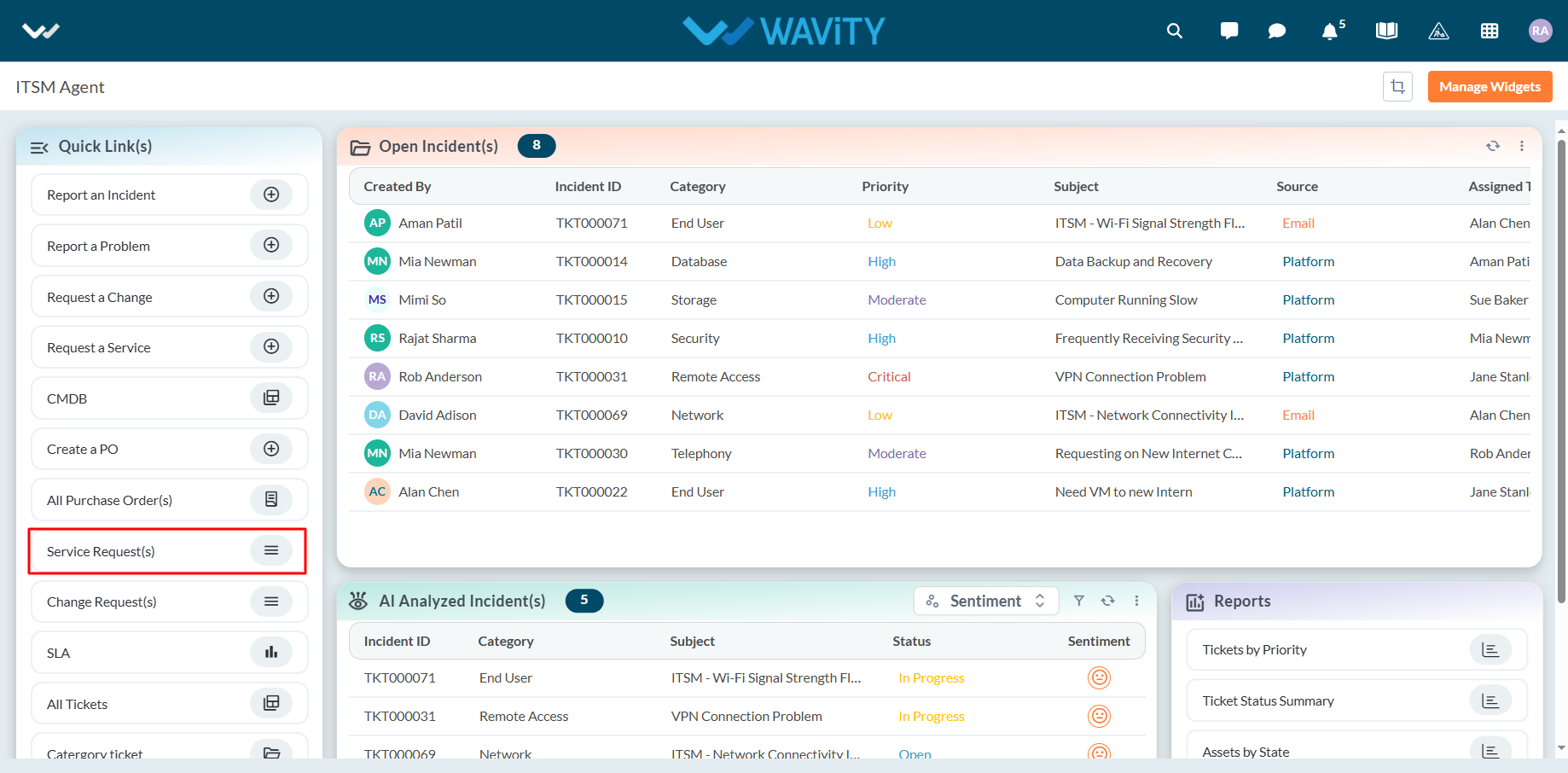Click Email source for TKT000069
1568x773 pixels.
(1298, 415)
